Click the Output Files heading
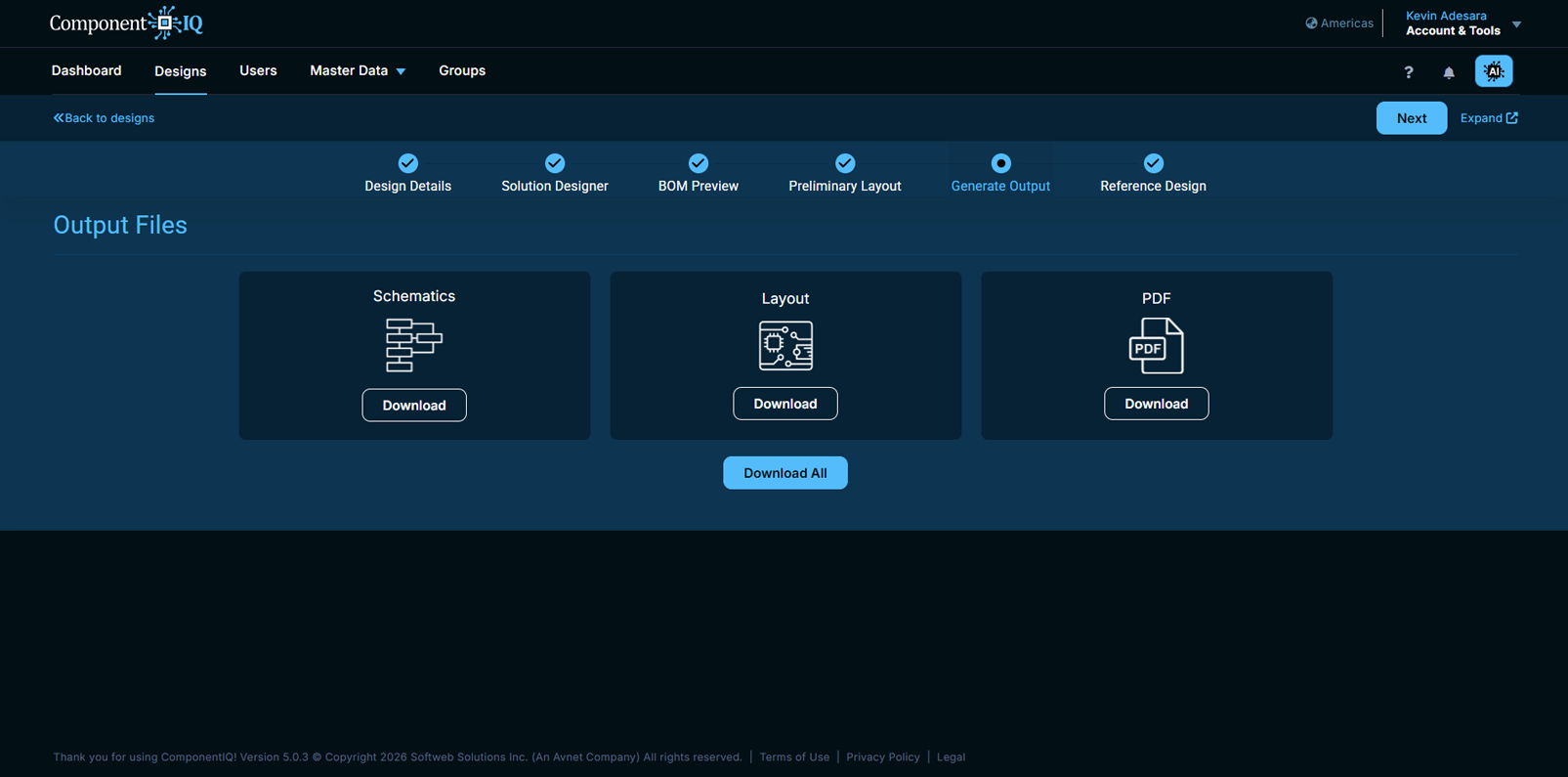This screenshot has width=1568, height=777. (x=120, y=225)
